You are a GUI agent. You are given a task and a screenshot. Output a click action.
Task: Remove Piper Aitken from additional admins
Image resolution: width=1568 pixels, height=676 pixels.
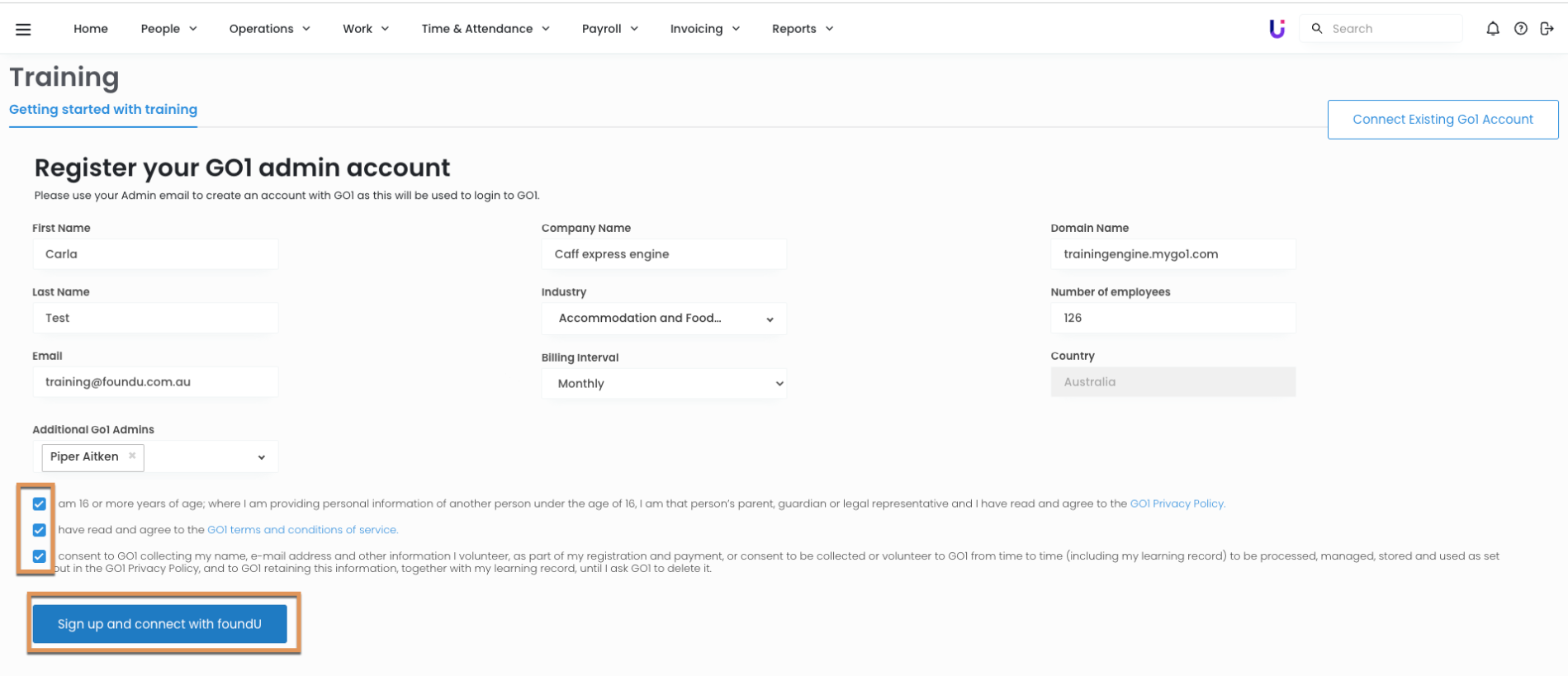pos(132,456)
